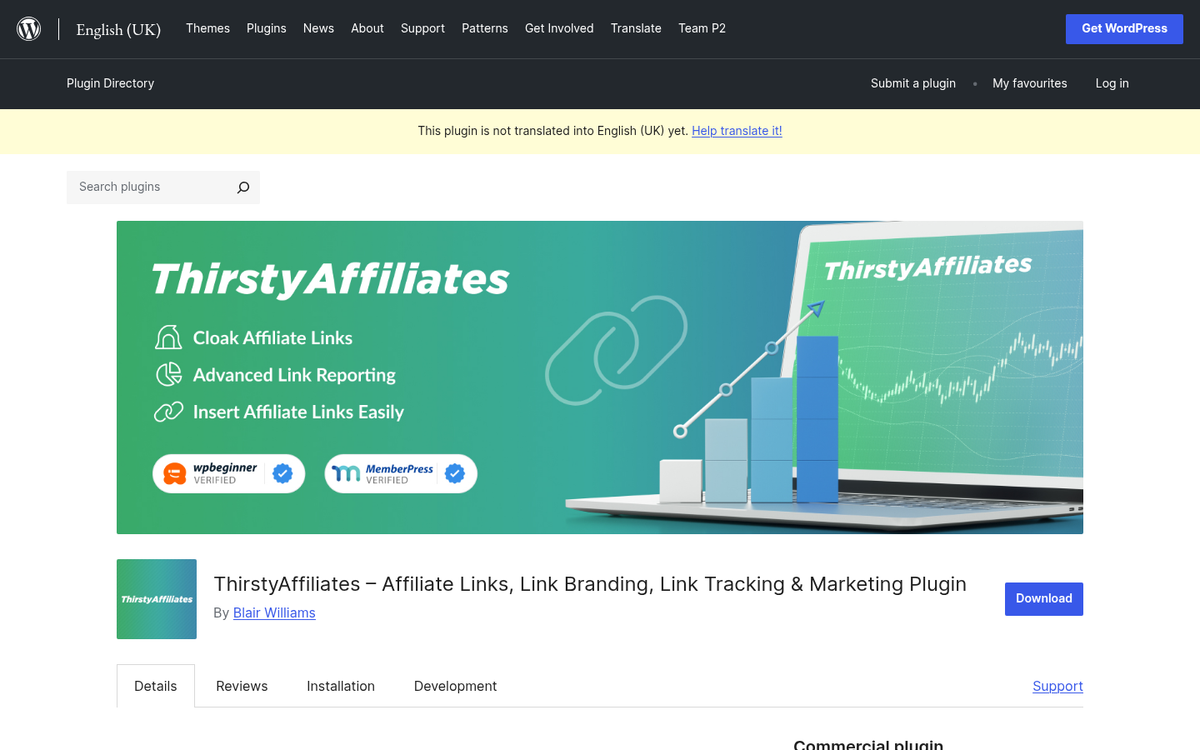Open the Plugins menu item
Screen dimensions: 1200x750
tap(267, 28)
